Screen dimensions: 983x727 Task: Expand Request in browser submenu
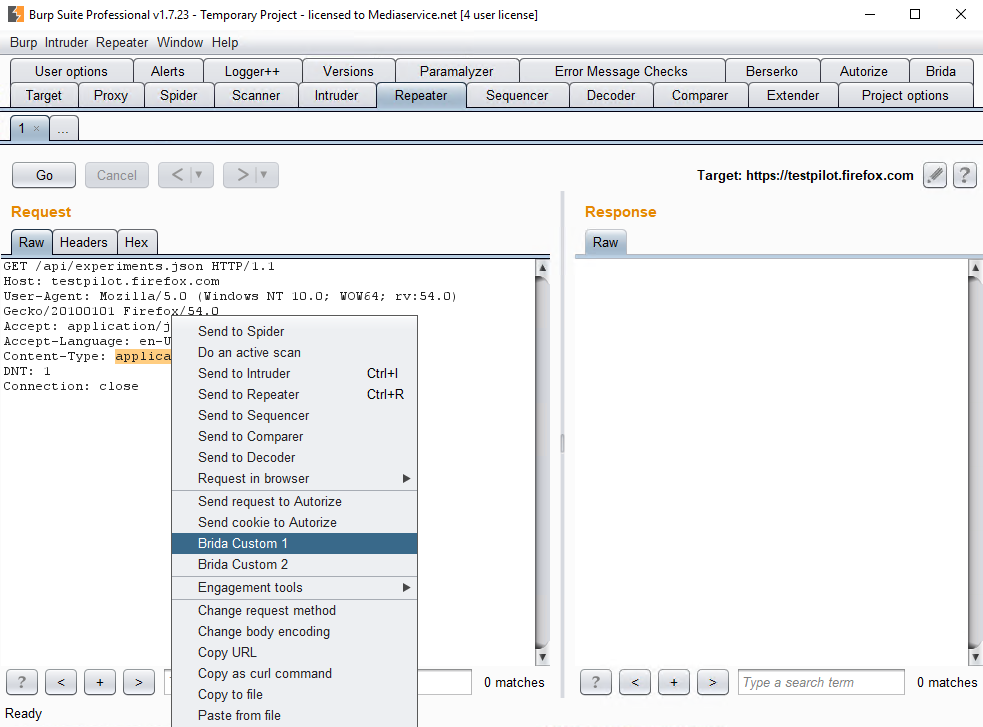406,479
